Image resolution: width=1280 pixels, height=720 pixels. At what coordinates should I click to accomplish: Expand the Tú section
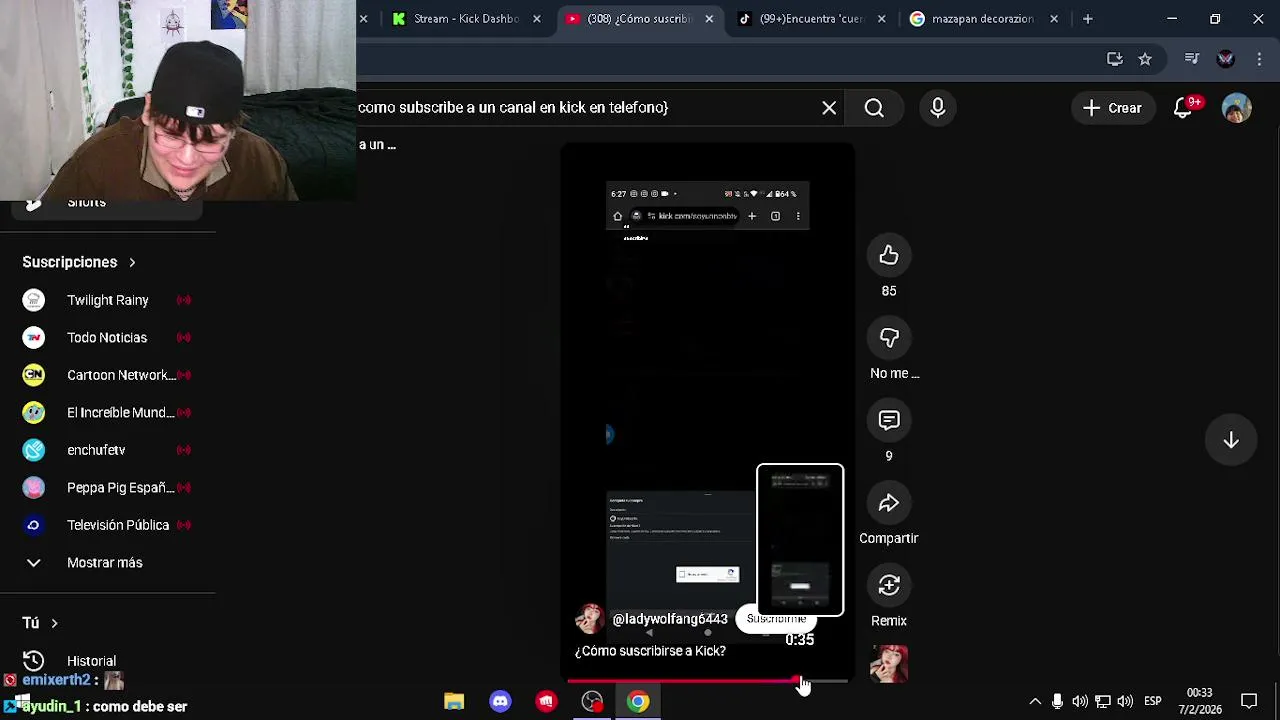(x=40, y=623)
